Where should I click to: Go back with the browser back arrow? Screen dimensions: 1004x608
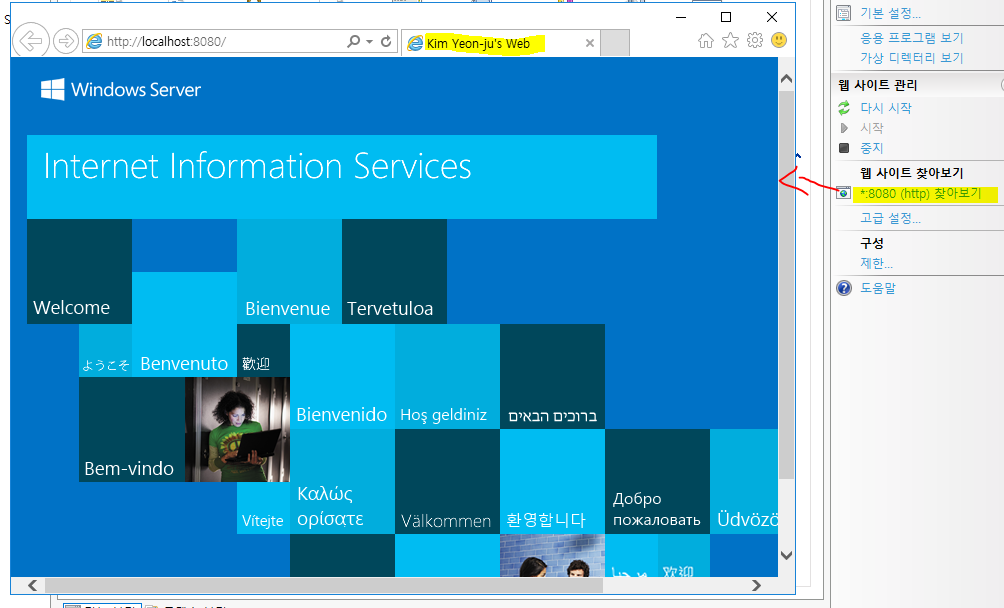coord(31,41)
